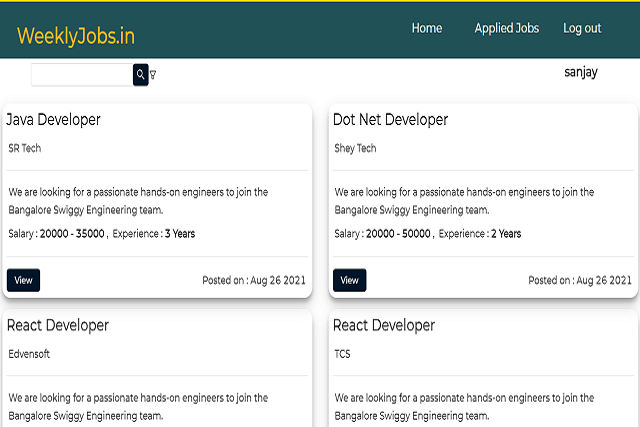The image size is (640, 427).
Task: Open the Applied Jobs page
Action: coord(506,28)
